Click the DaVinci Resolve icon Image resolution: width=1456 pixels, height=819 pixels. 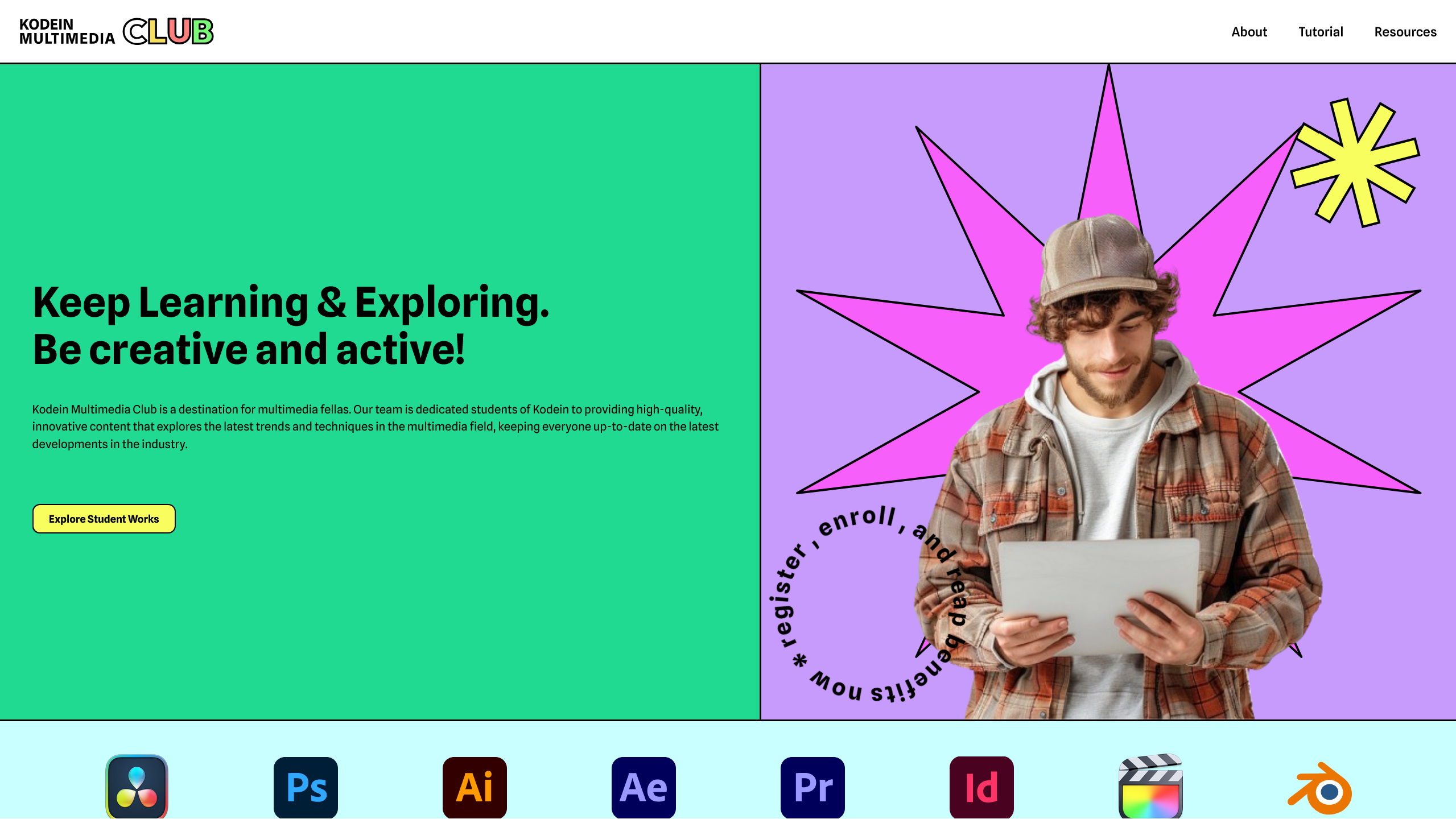click(x=137, y=787)
